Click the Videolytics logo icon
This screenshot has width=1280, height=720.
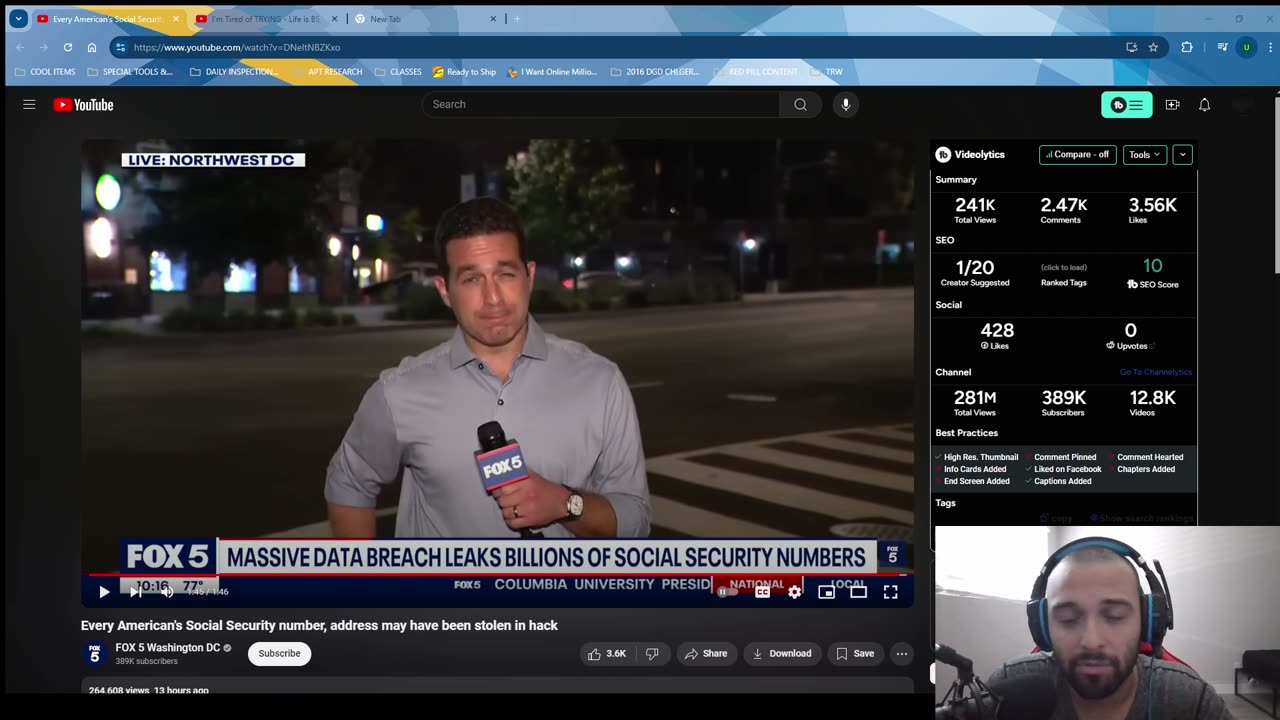click(943, 155)
